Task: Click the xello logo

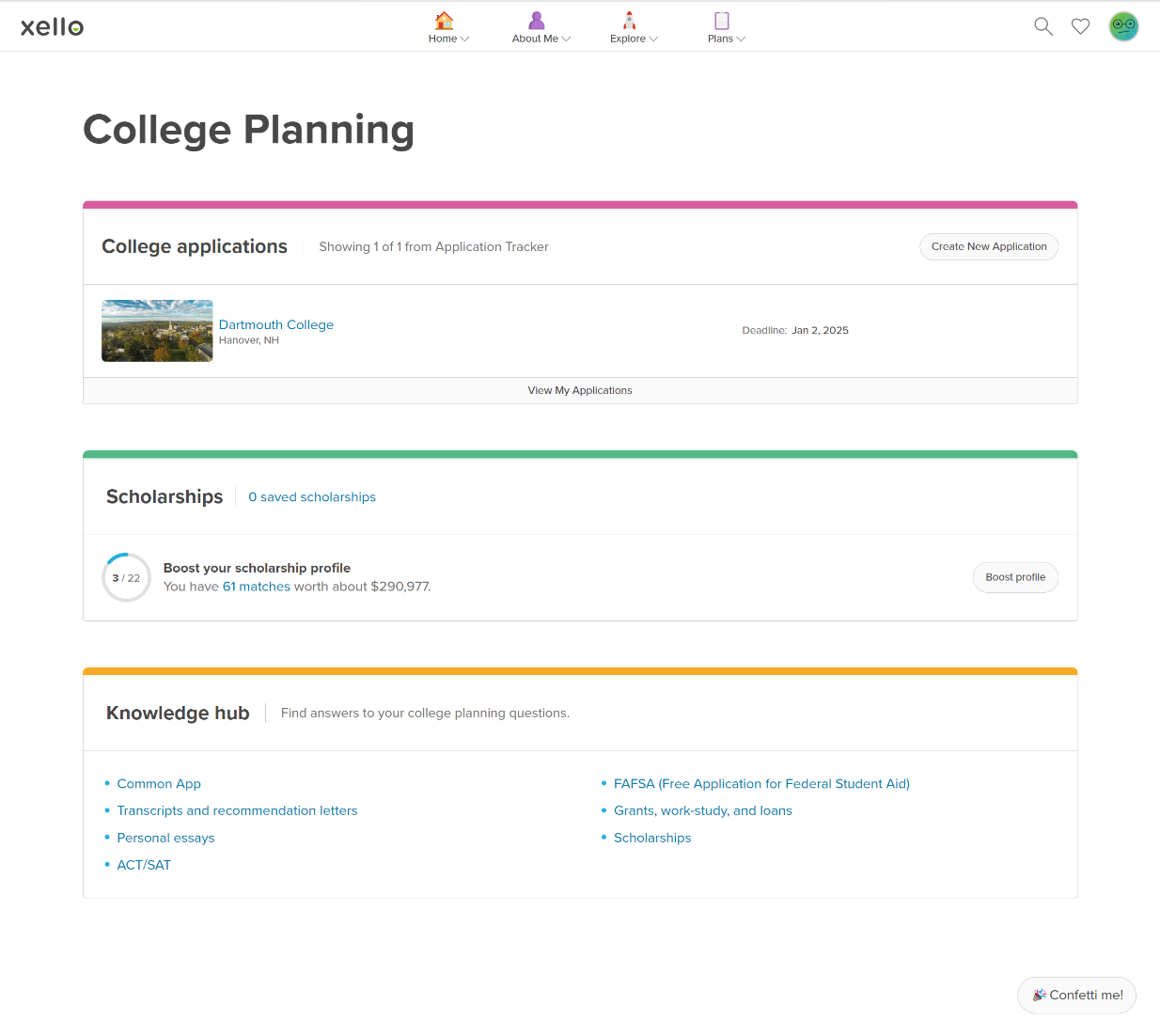Action: pos(52,26)
